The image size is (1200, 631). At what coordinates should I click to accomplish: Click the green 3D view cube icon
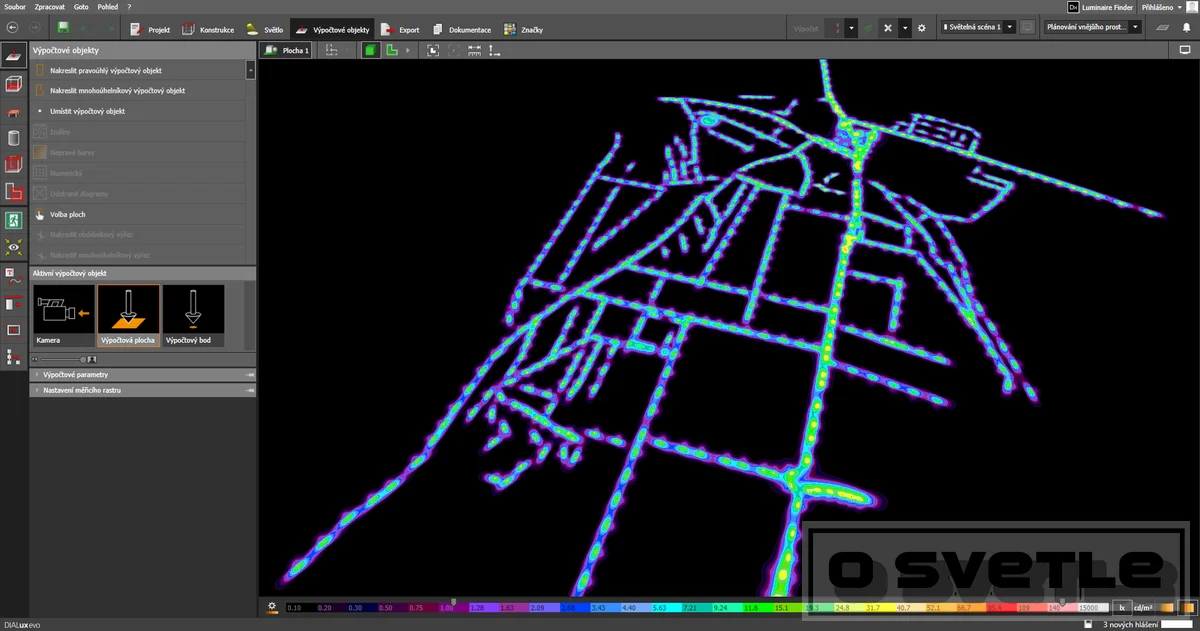tap(370, 49)
